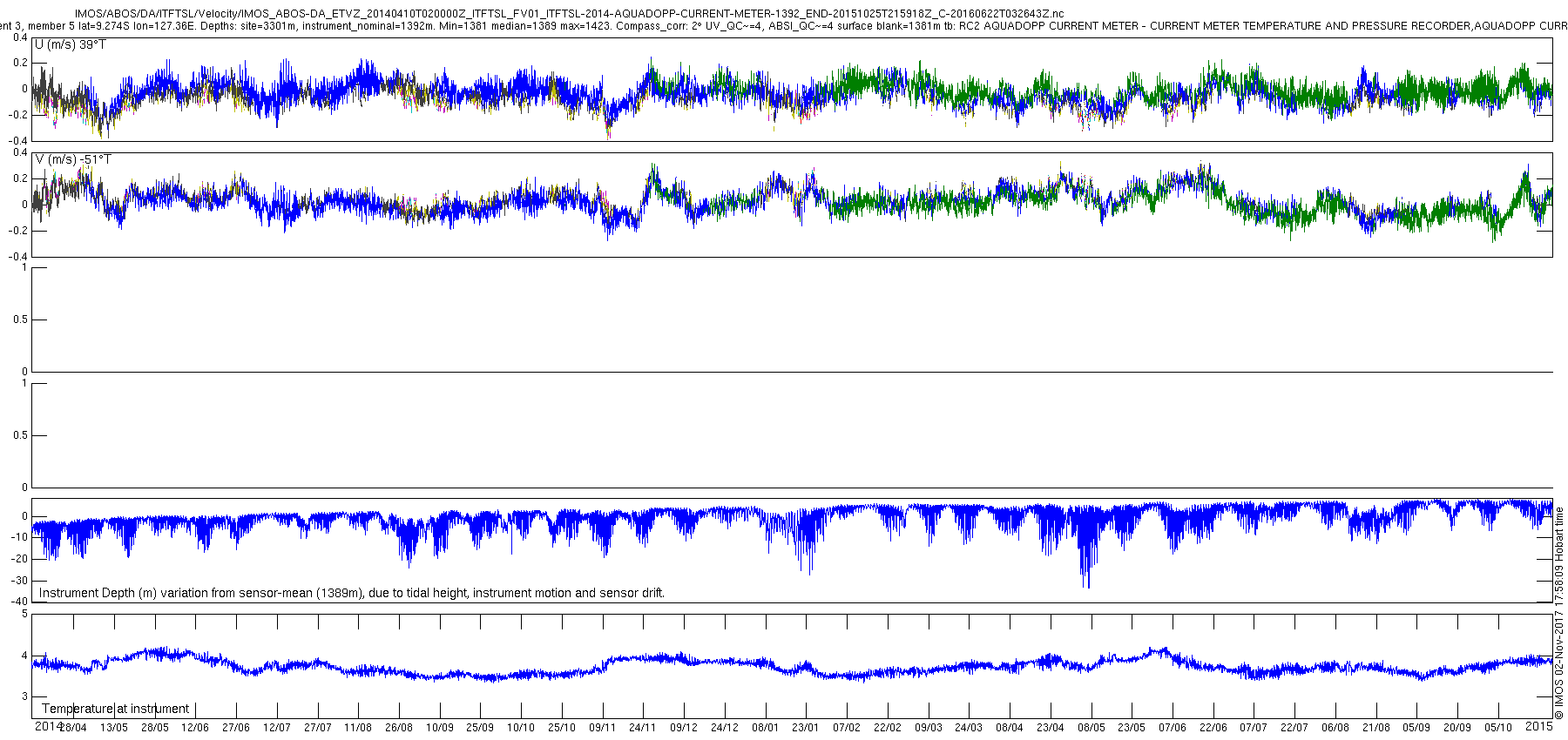Select the '11/08' date tick label

(x=358, y=728)
